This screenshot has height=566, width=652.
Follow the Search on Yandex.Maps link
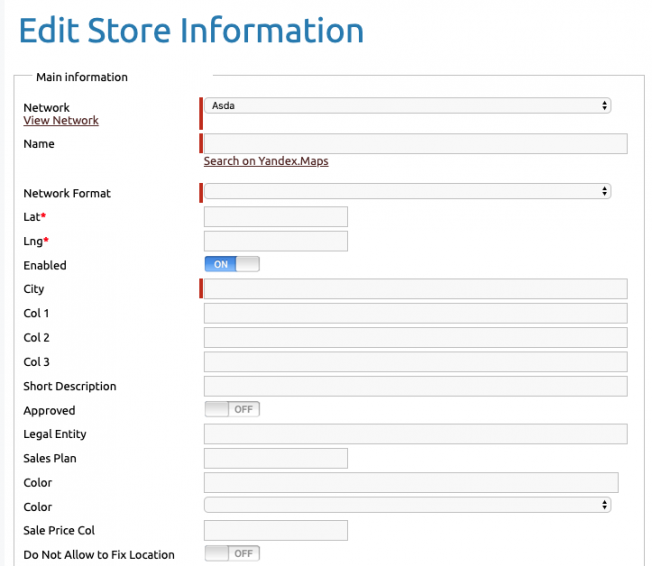coord(266,161)
